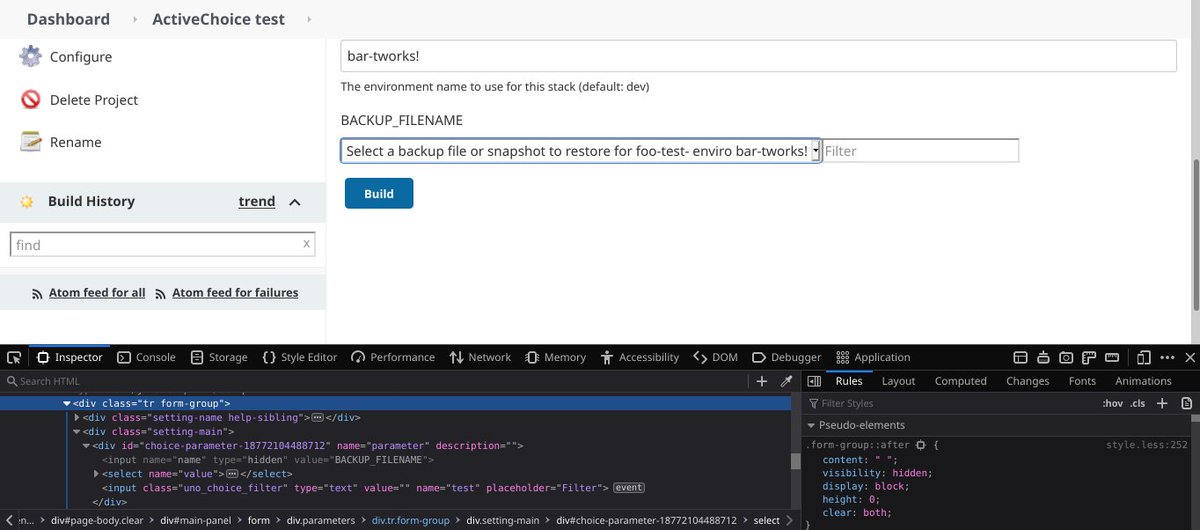
Task: Collapse the div class 'tr form-group' node
Action: (67, 403)
